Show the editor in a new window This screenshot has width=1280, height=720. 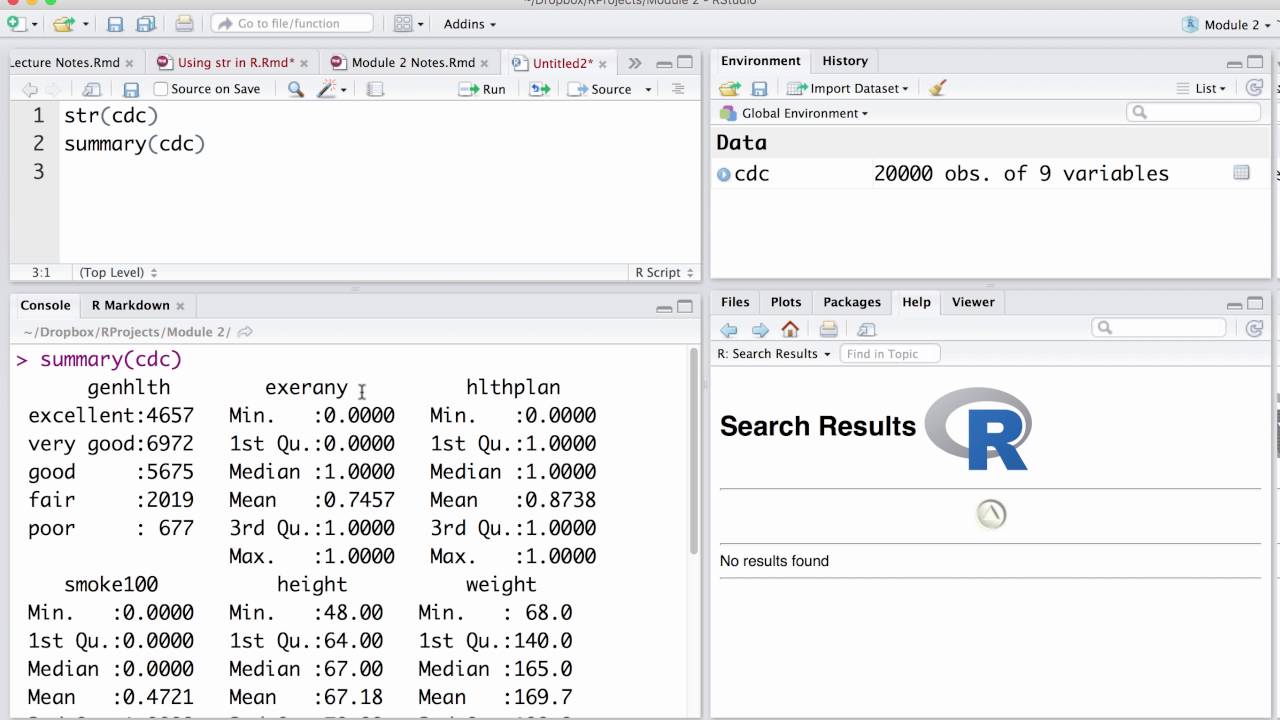pos(91,89)
